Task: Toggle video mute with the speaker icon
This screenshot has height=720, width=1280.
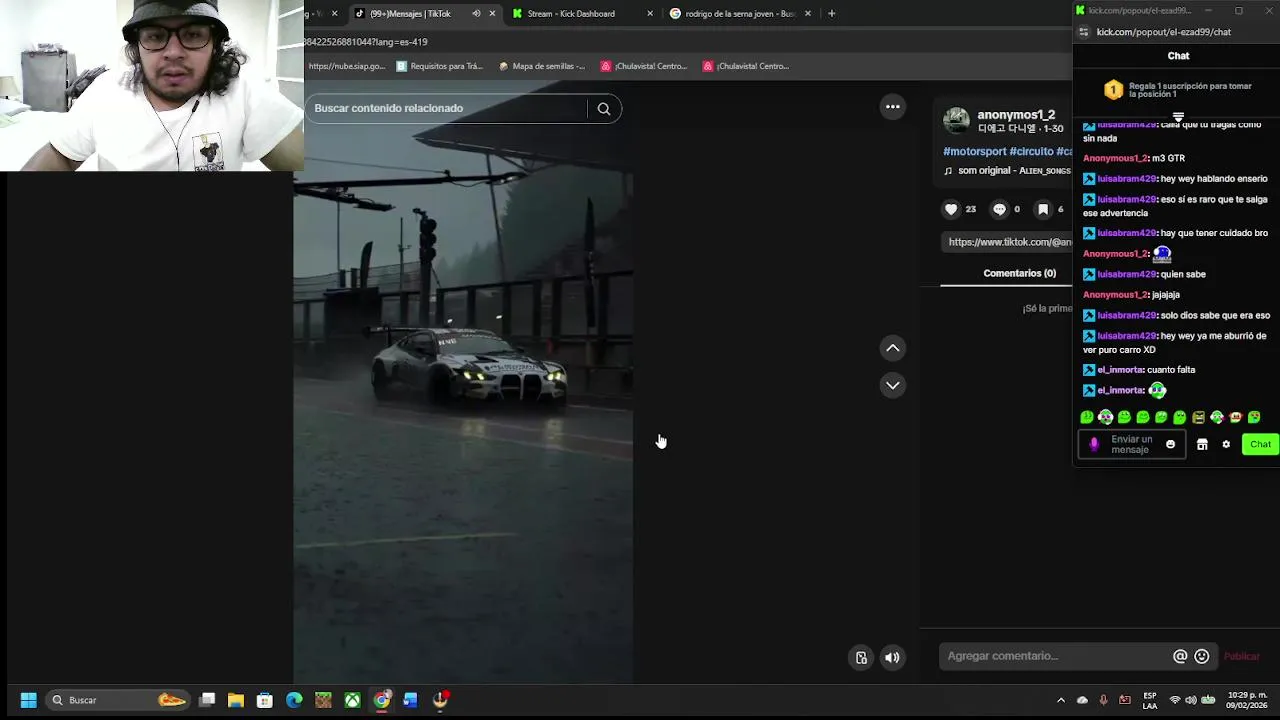Action: [892, 658]
